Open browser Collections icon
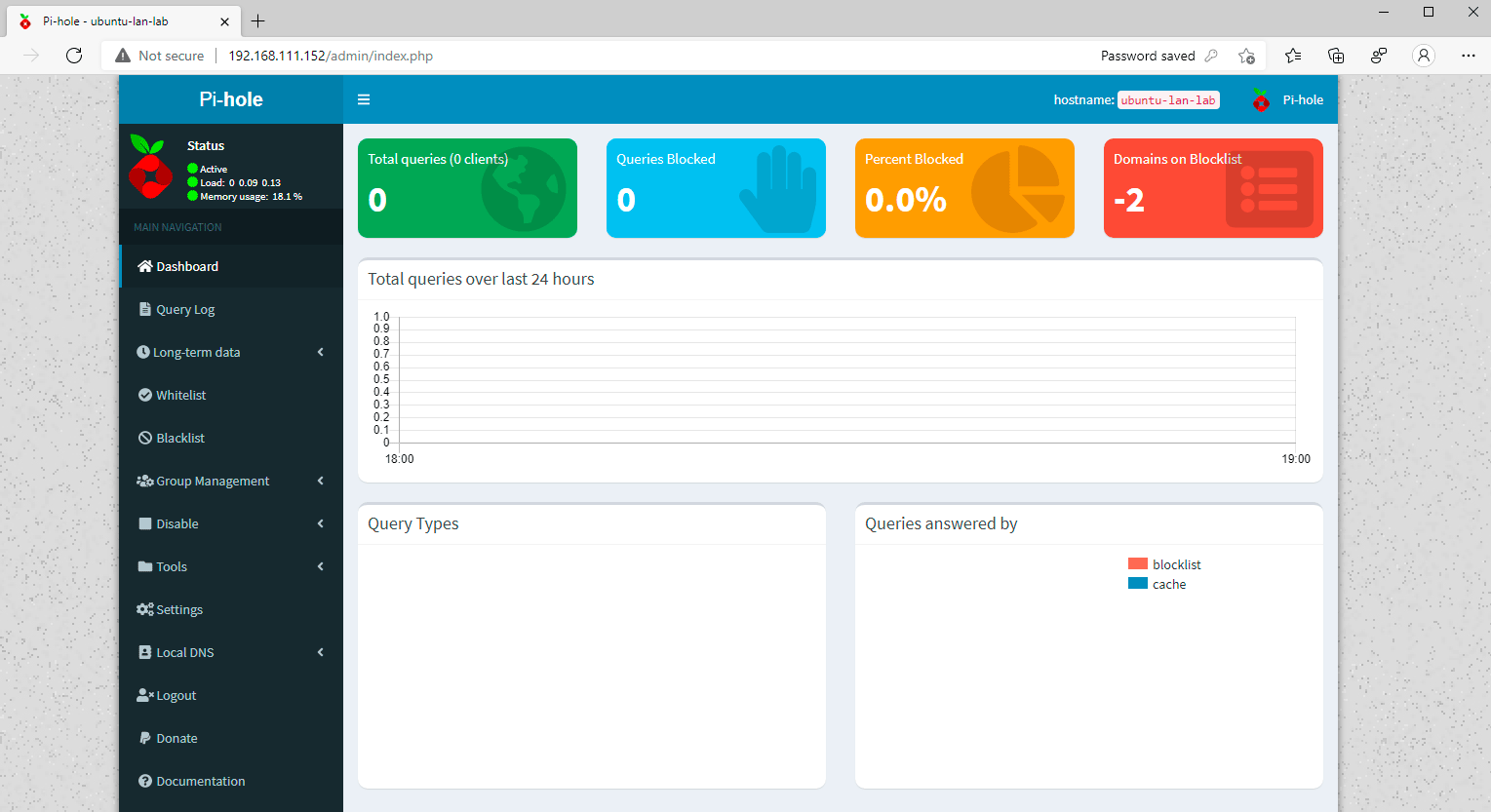The image size is (1491, 812). [1336, 56]
